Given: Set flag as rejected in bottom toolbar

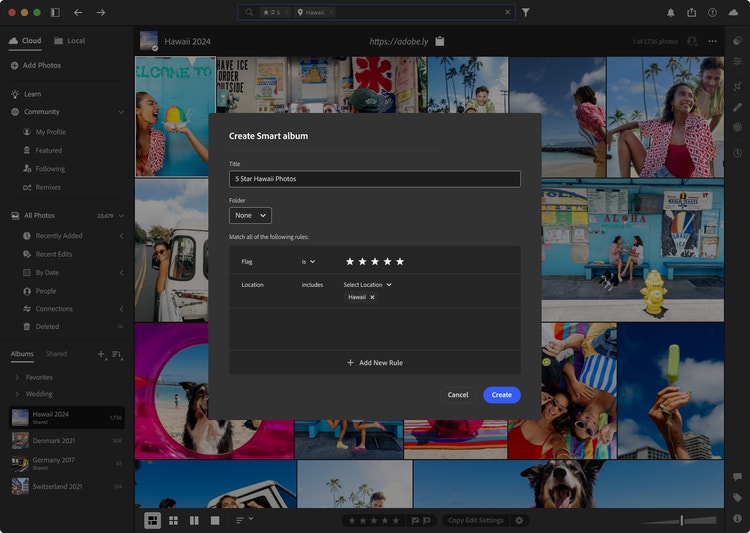Looking at the screenshot, I should click(x=427, y=520).
